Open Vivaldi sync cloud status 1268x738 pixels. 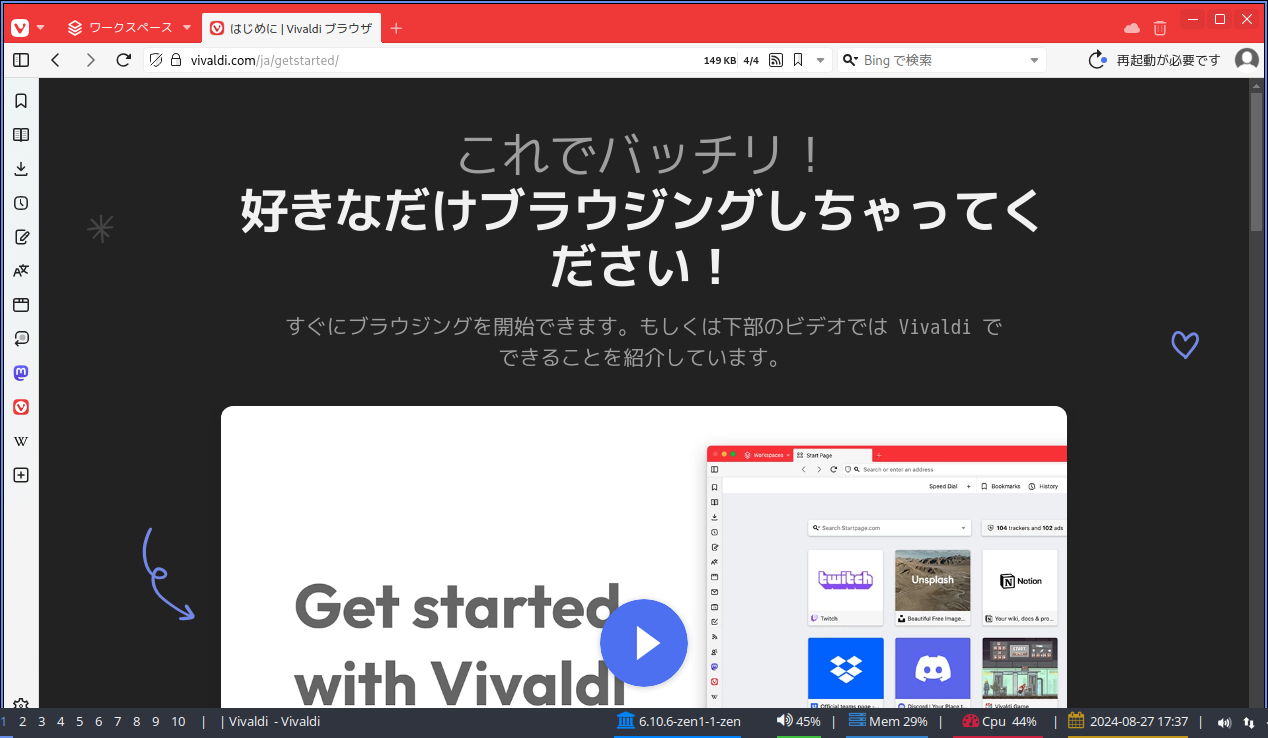click(1132, 28)
